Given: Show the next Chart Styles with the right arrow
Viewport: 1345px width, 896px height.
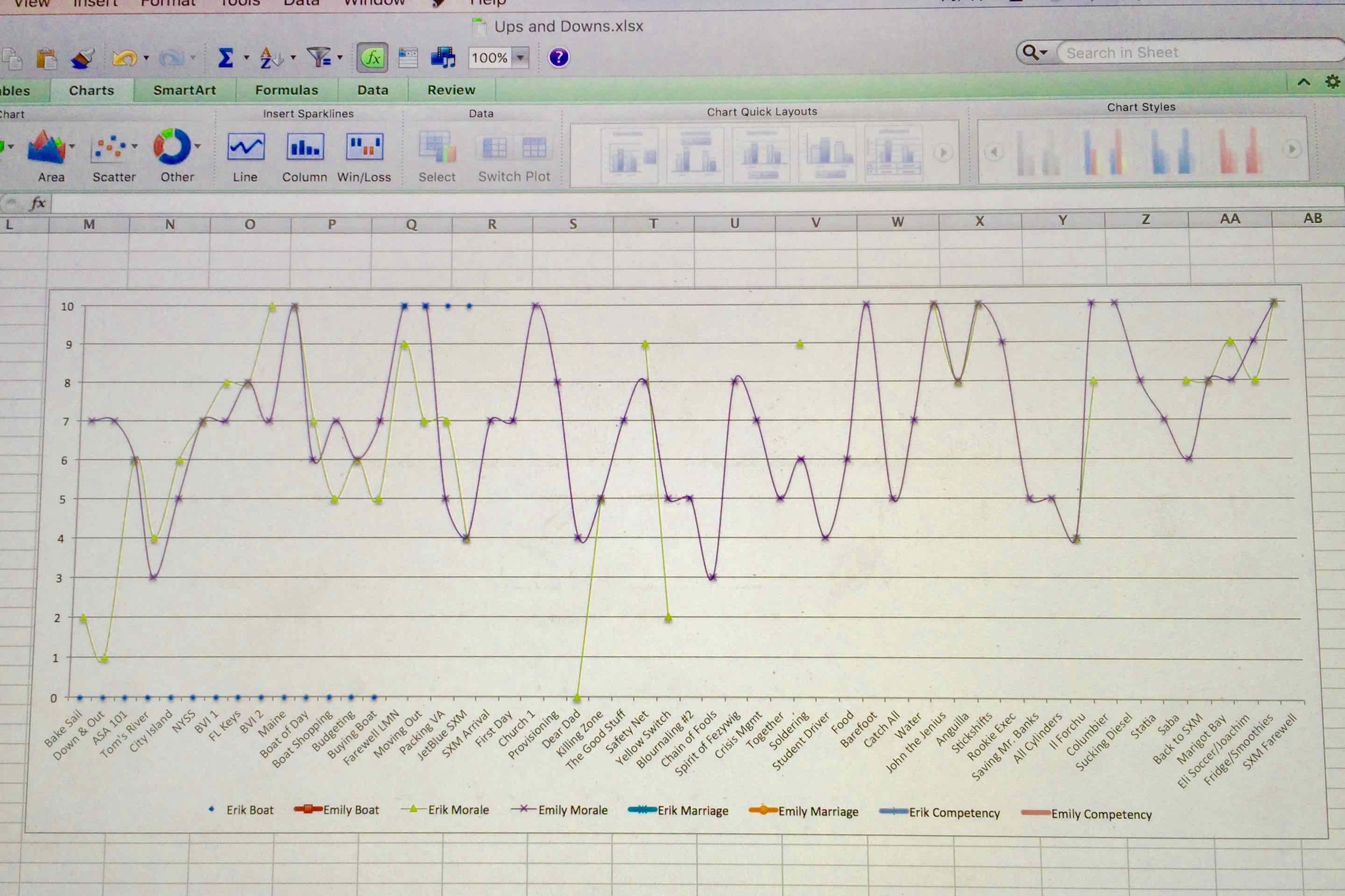Looking at the screenshot, I should pyautogui.click(x=1291, y=149).
